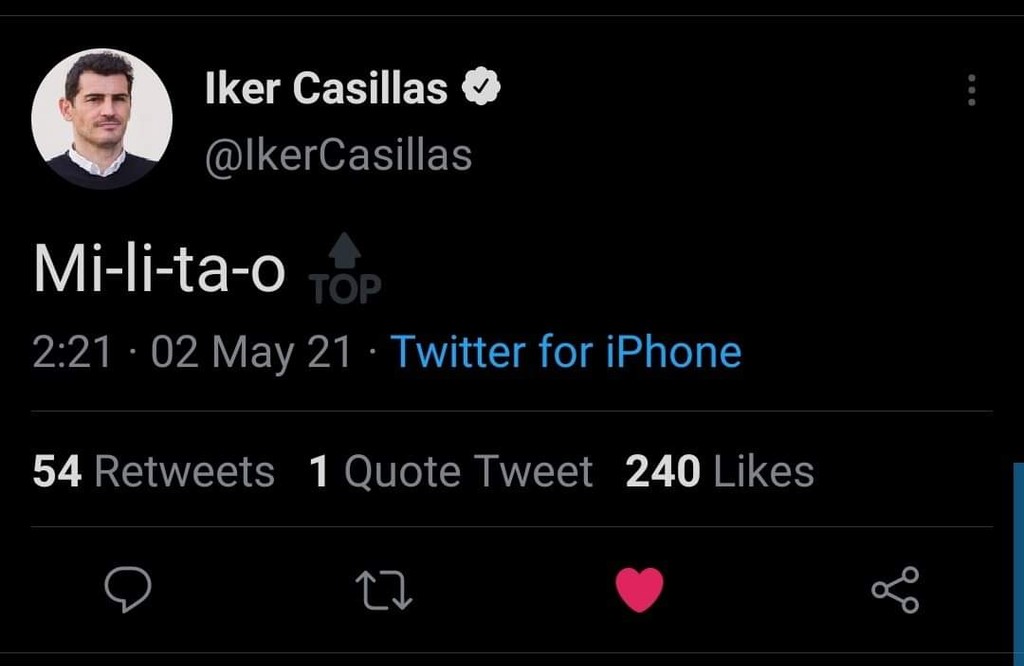Click the 2:21 tweet time

[x=71, y=352]
